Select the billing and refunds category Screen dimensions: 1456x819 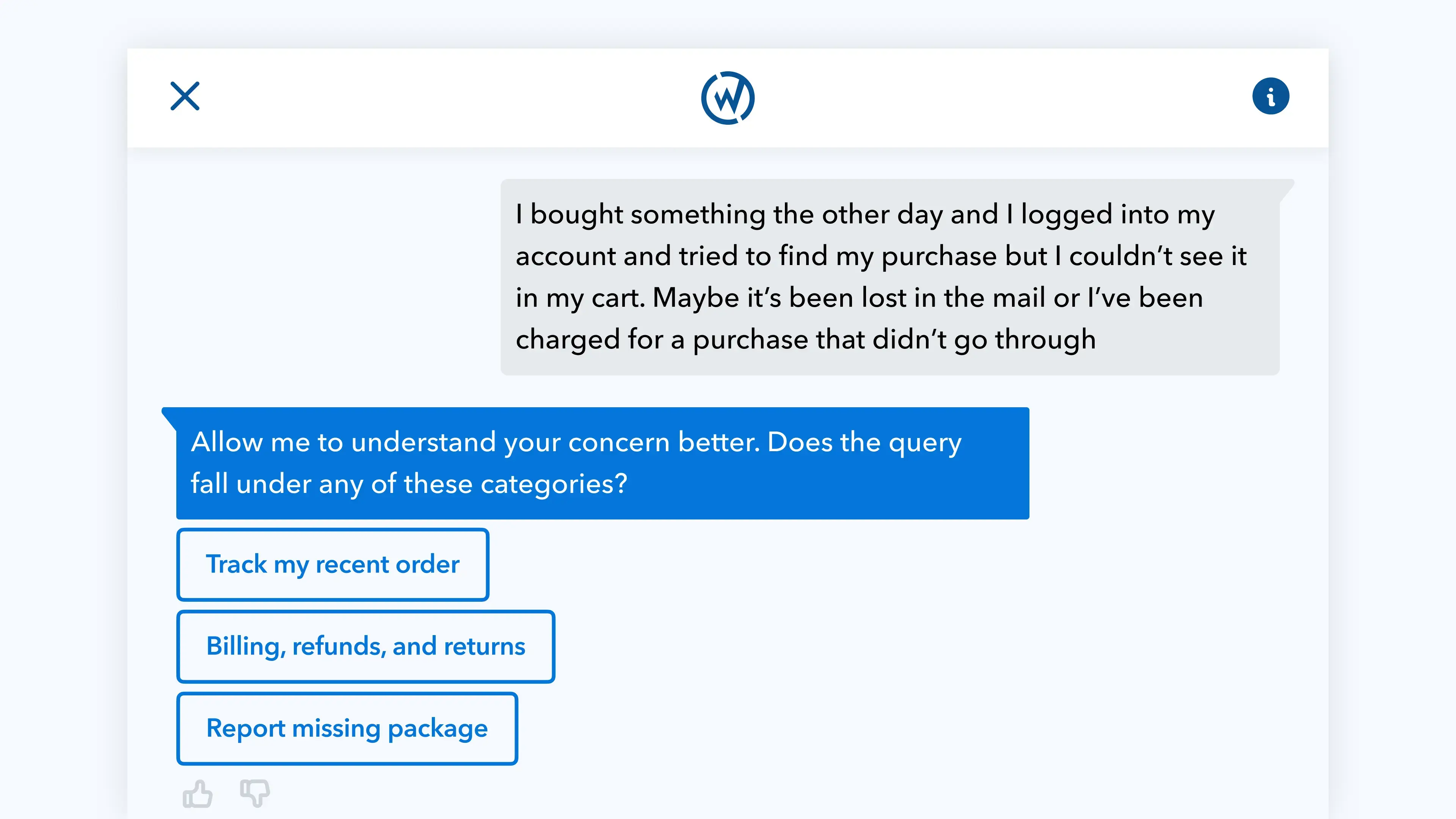(x=366, y=646)
